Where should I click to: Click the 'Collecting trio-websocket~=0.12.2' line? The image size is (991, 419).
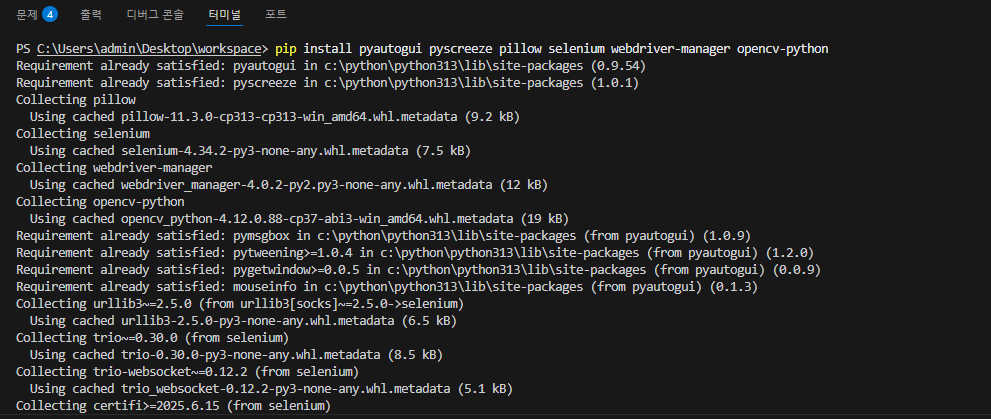point(188,373)
